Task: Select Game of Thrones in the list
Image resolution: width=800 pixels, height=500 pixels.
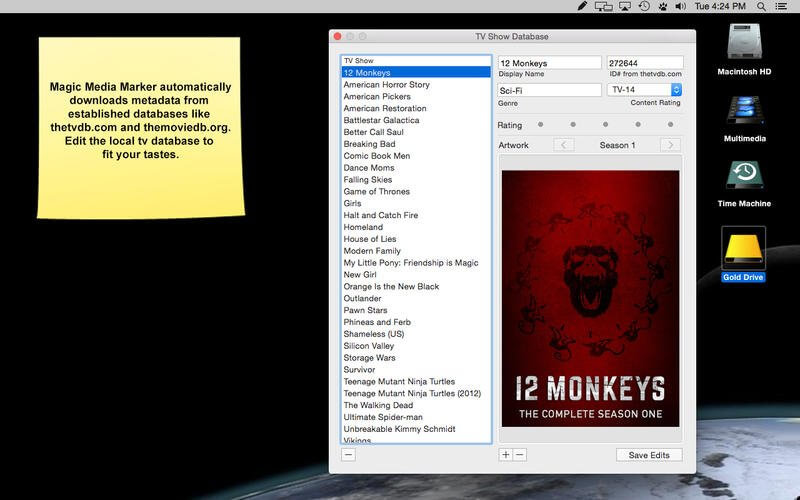Action: [376, 191]
